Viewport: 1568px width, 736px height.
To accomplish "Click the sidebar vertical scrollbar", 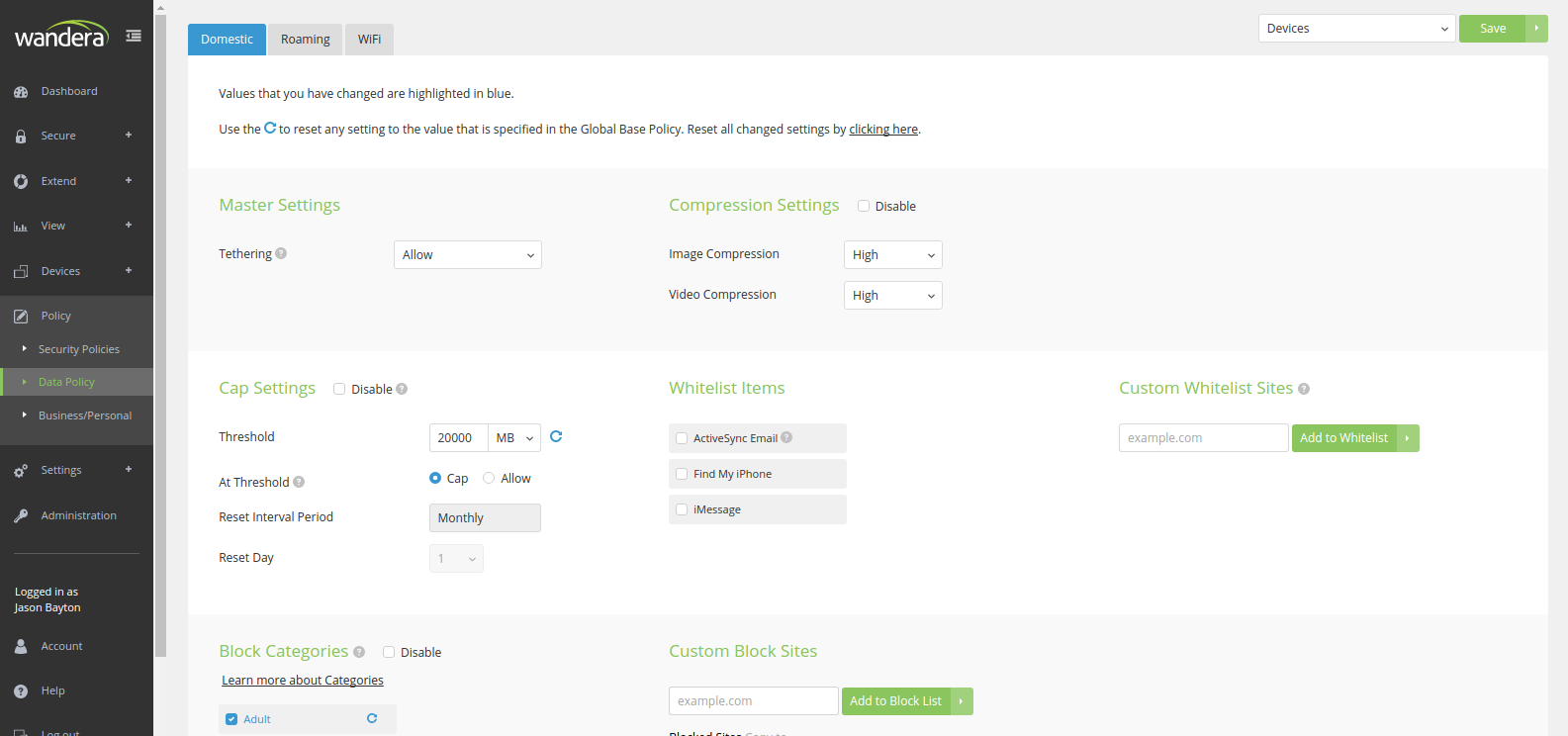I will tap(160, 326).
